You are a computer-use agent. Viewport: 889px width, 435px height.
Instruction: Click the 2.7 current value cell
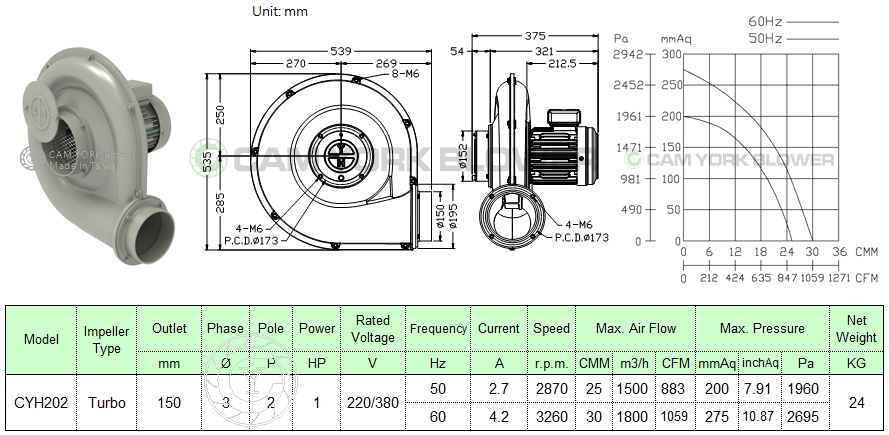tap(499, 389)
